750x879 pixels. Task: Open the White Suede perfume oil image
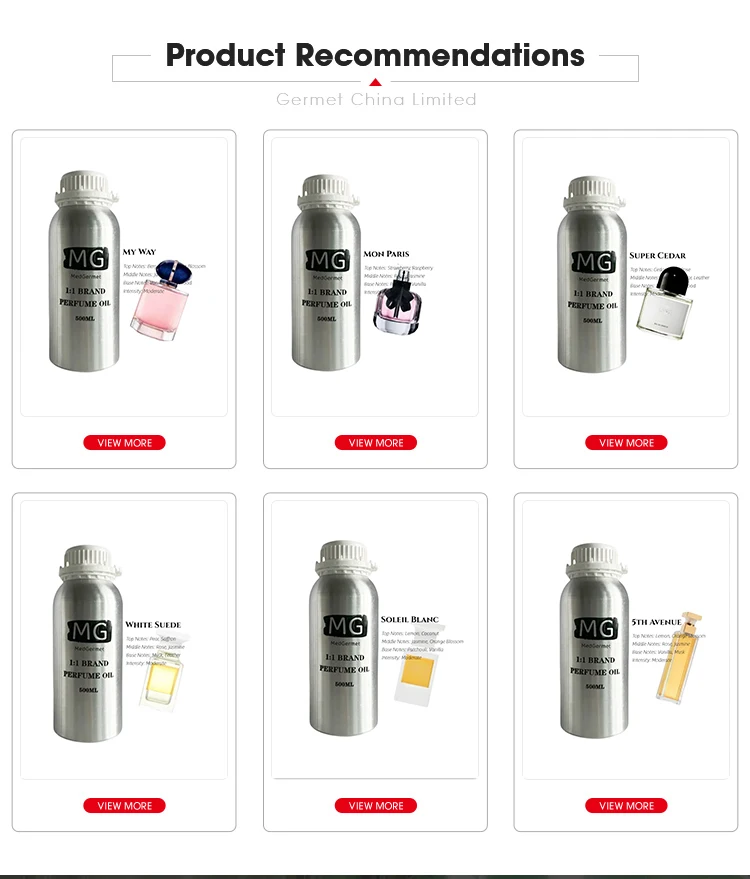124,640
